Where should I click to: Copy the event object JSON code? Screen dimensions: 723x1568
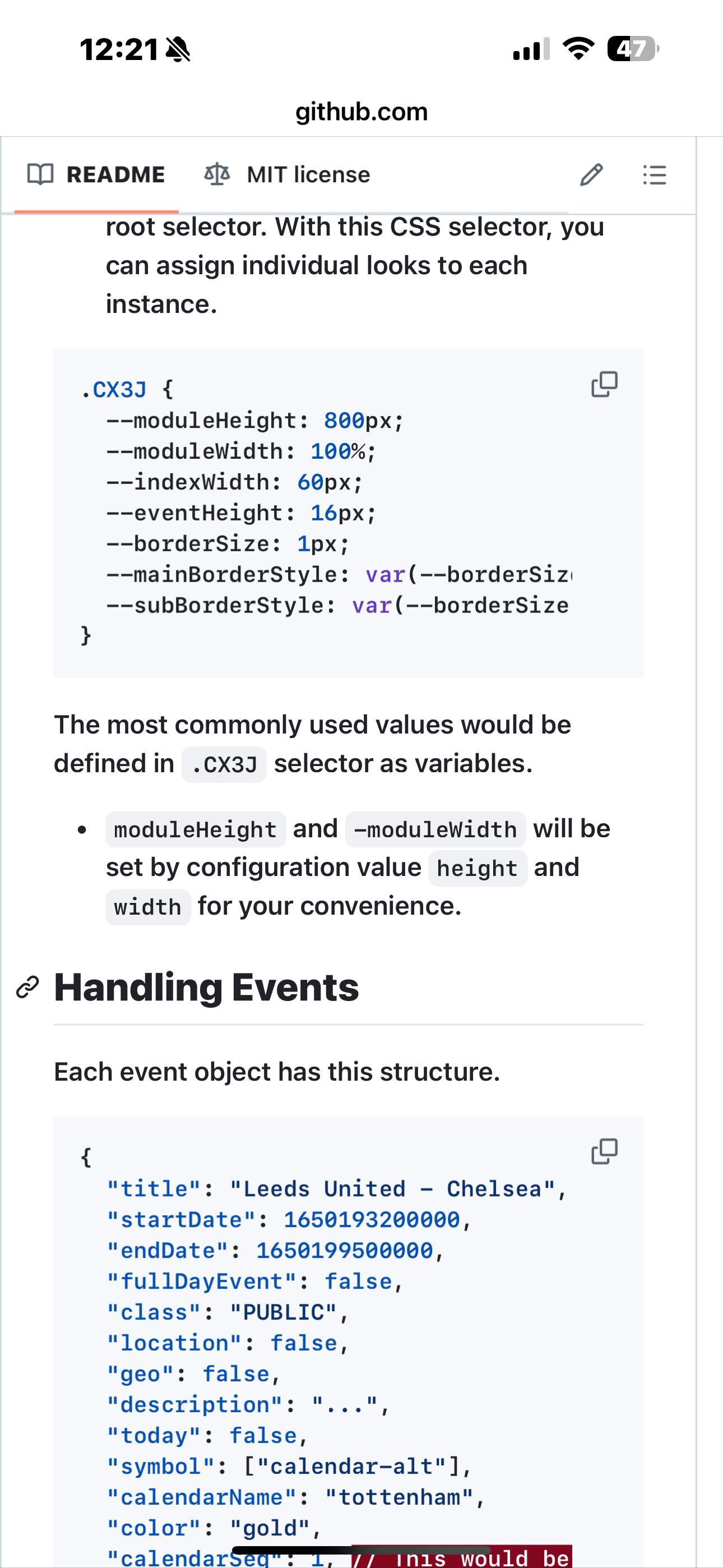click(x=604, y=1152)
